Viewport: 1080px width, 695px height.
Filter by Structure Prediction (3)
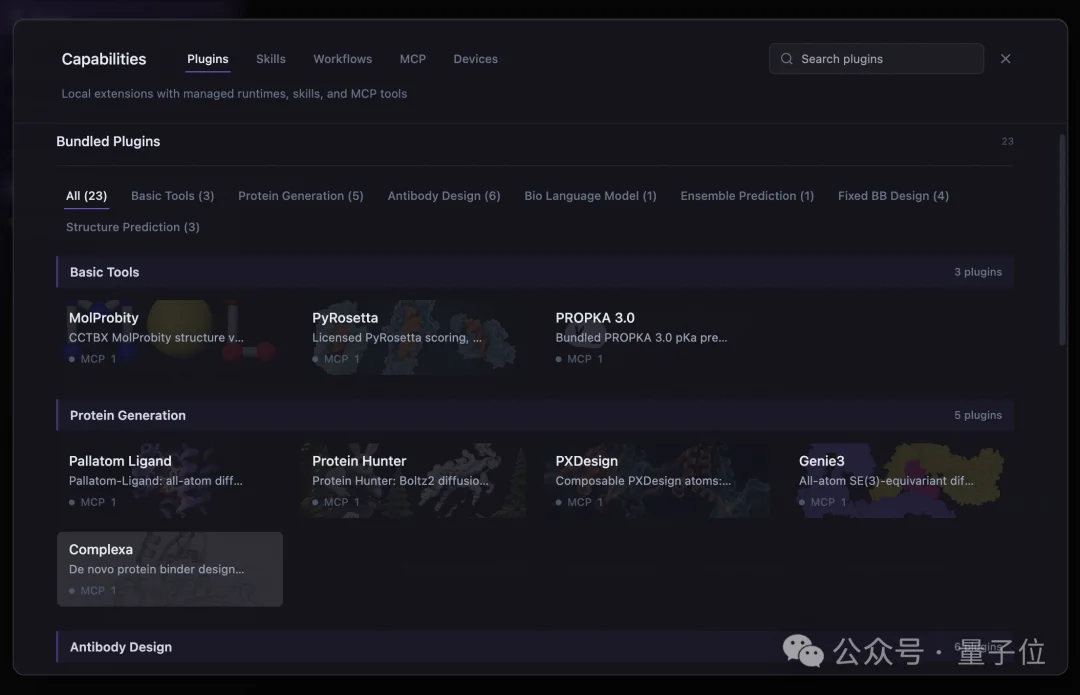132,227
